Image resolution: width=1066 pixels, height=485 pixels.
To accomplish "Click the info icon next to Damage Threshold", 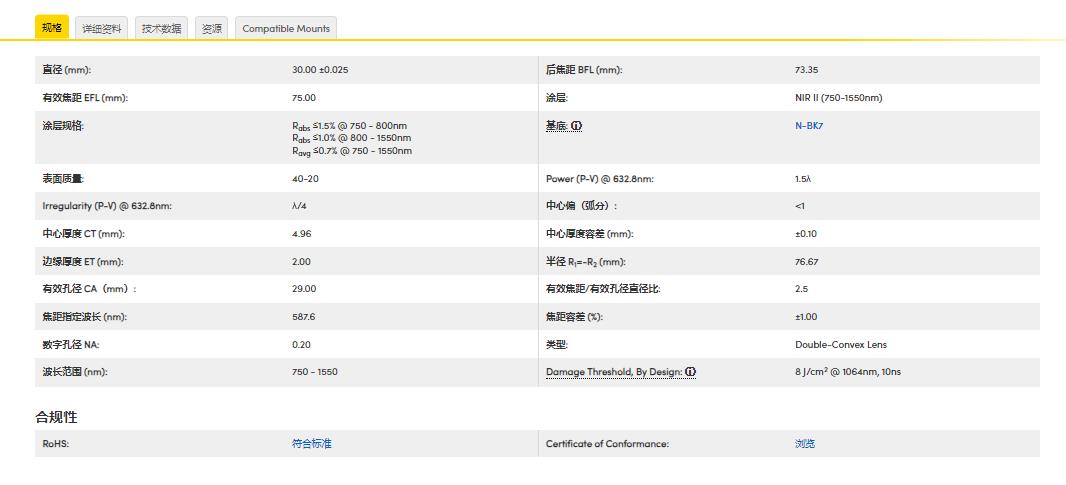I will [690, 372].
